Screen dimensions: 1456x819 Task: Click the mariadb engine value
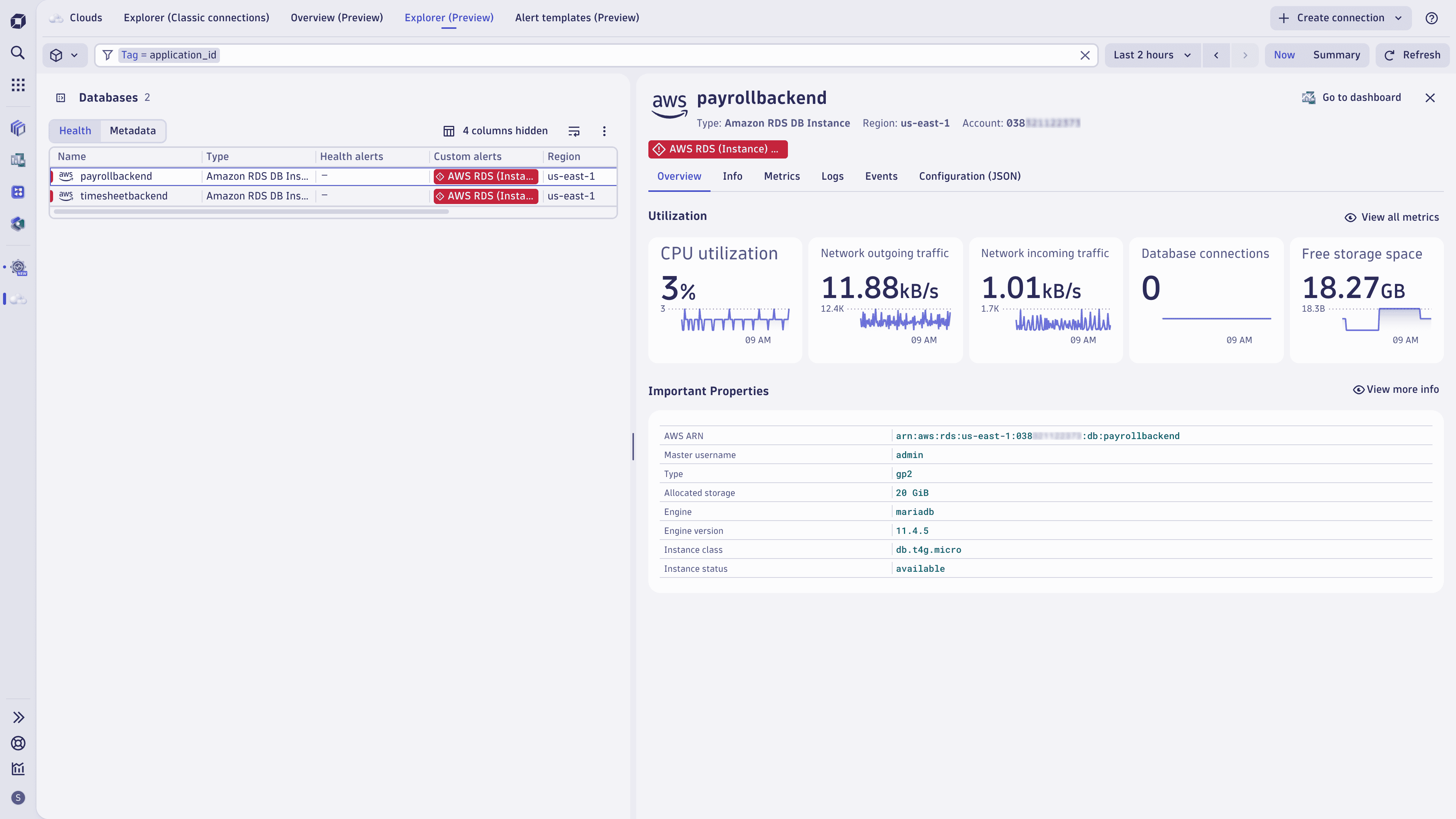pos(915,512)
